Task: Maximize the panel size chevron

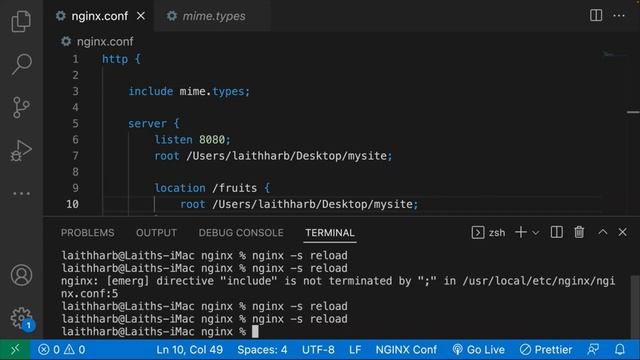Action: pos(602,232)
